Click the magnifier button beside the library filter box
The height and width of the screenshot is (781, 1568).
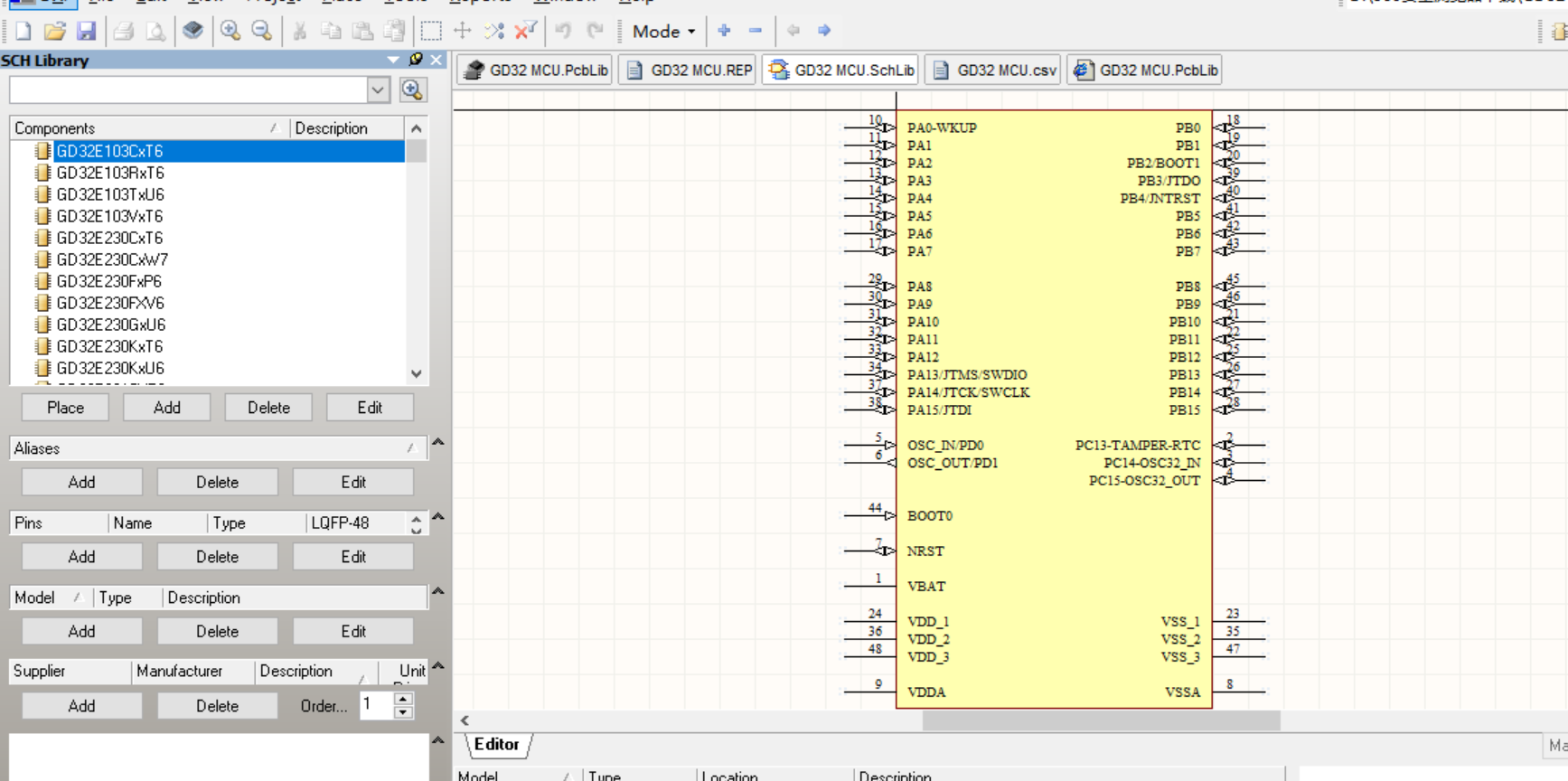[x=412, y=89]
